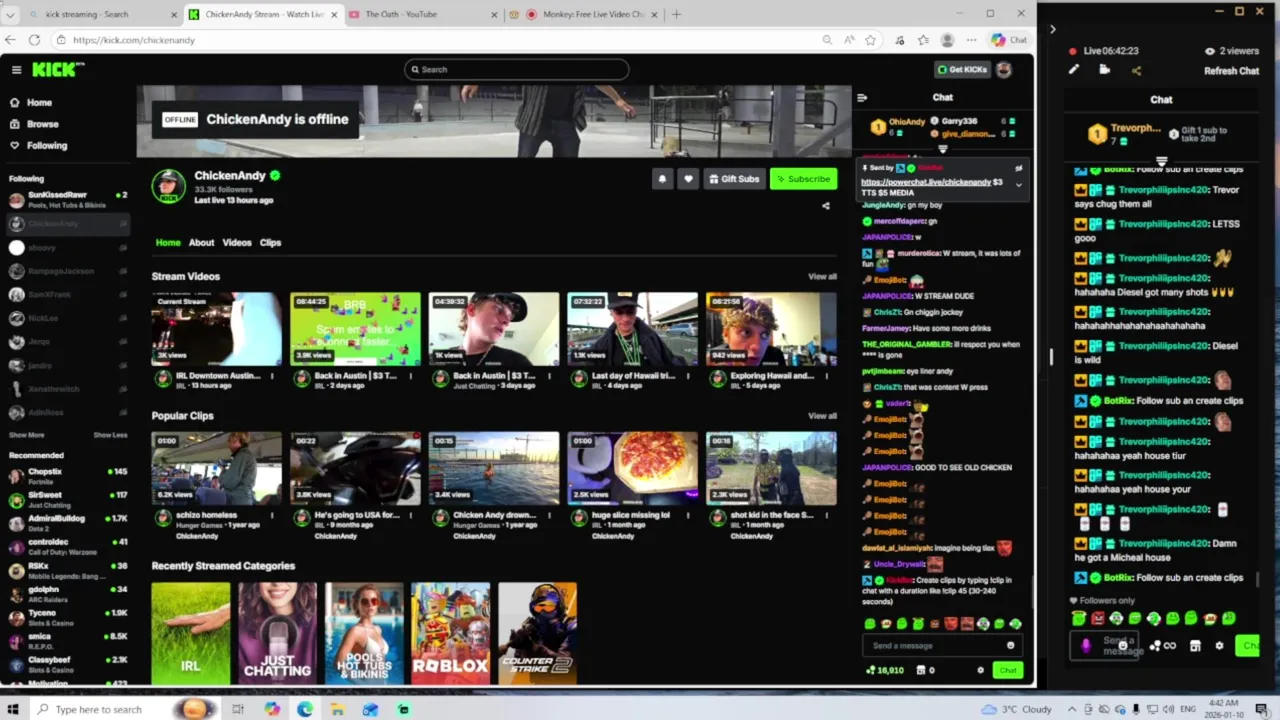Open Kick chat settings gear
Screen dimensions: 1280x720
tap(980, 670)
